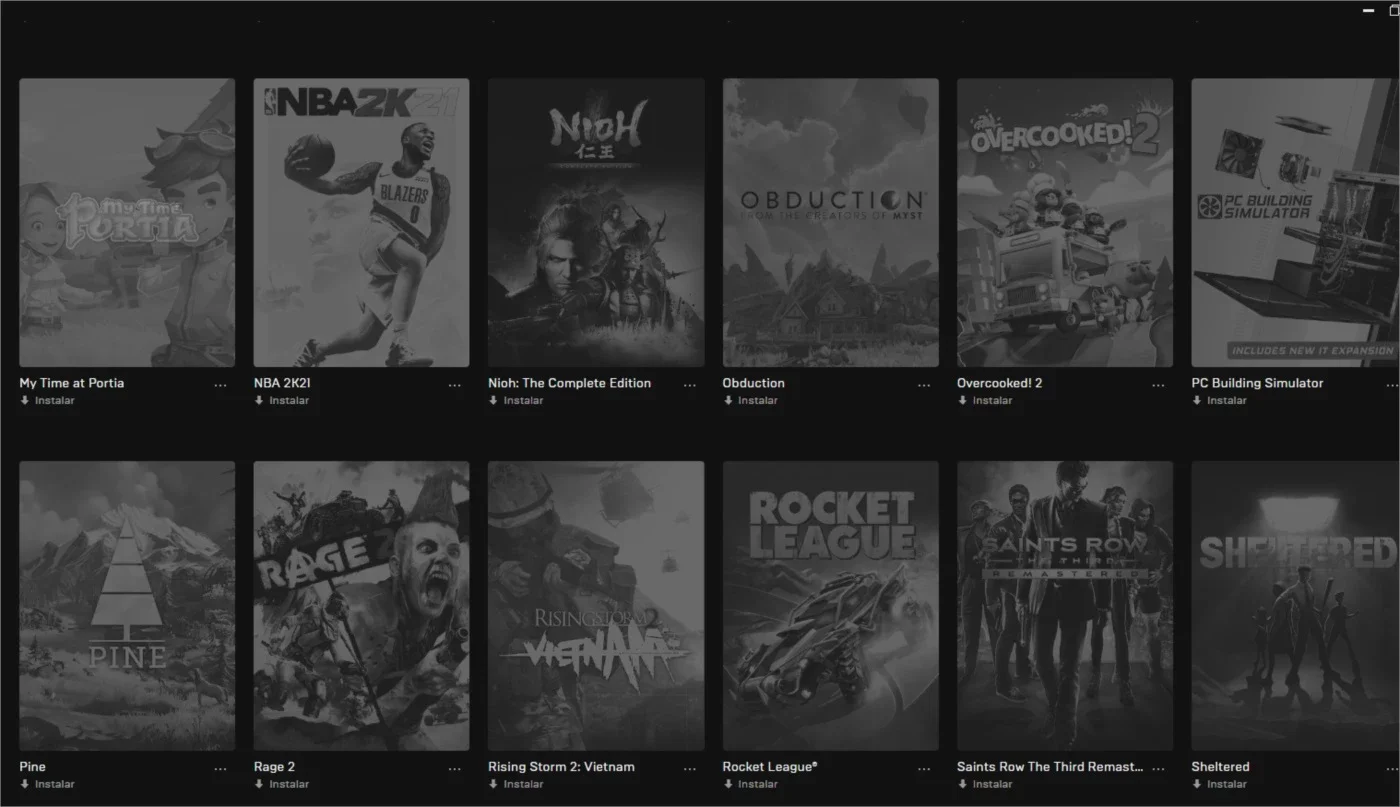Select the "Rocket League®" title text
Screen dimensions: 1400x807
[x=770, y=767]
